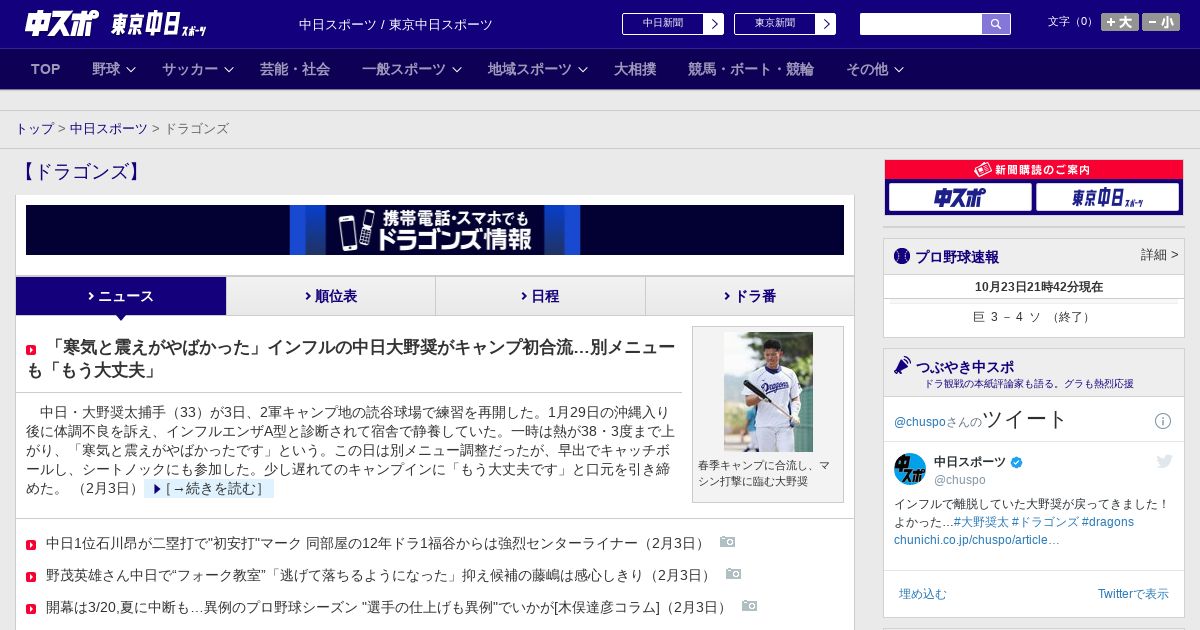This screenshot has width=1200, height=630.
Task: Click red bullet icon before 石川昂 article
Action: 31,545
